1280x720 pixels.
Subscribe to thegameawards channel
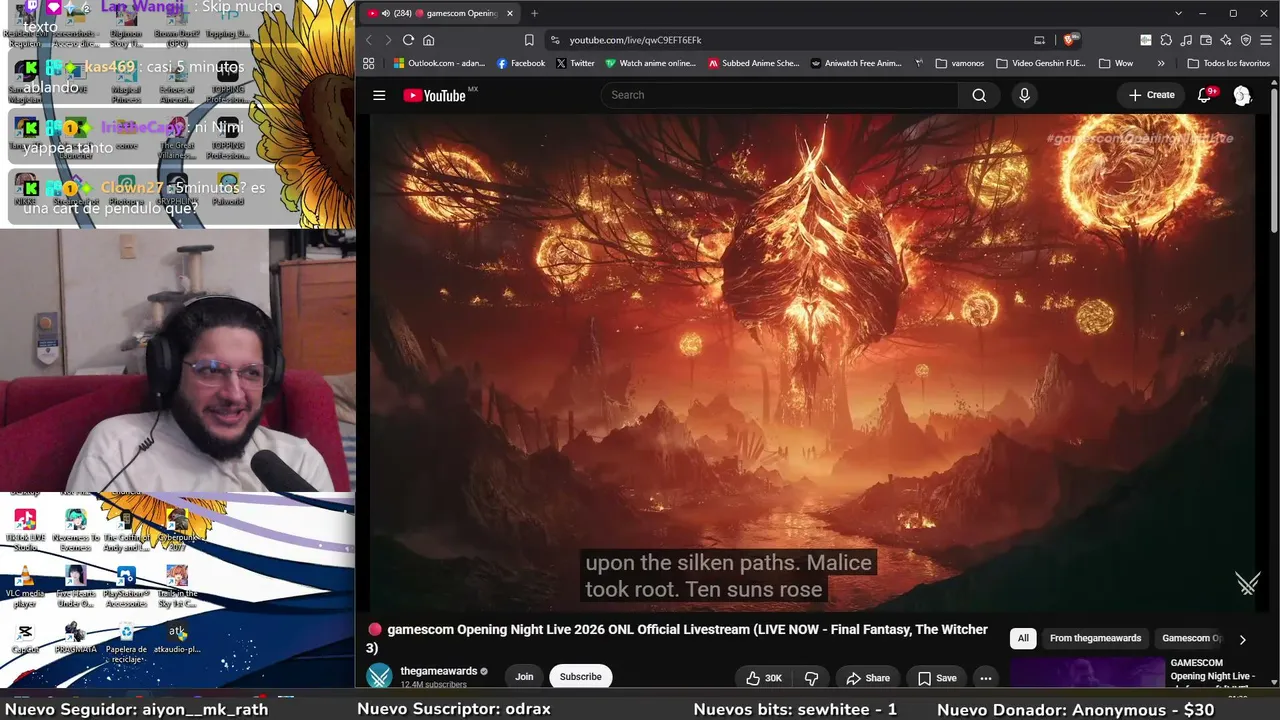pyautogui.click(x=581, y=677)
